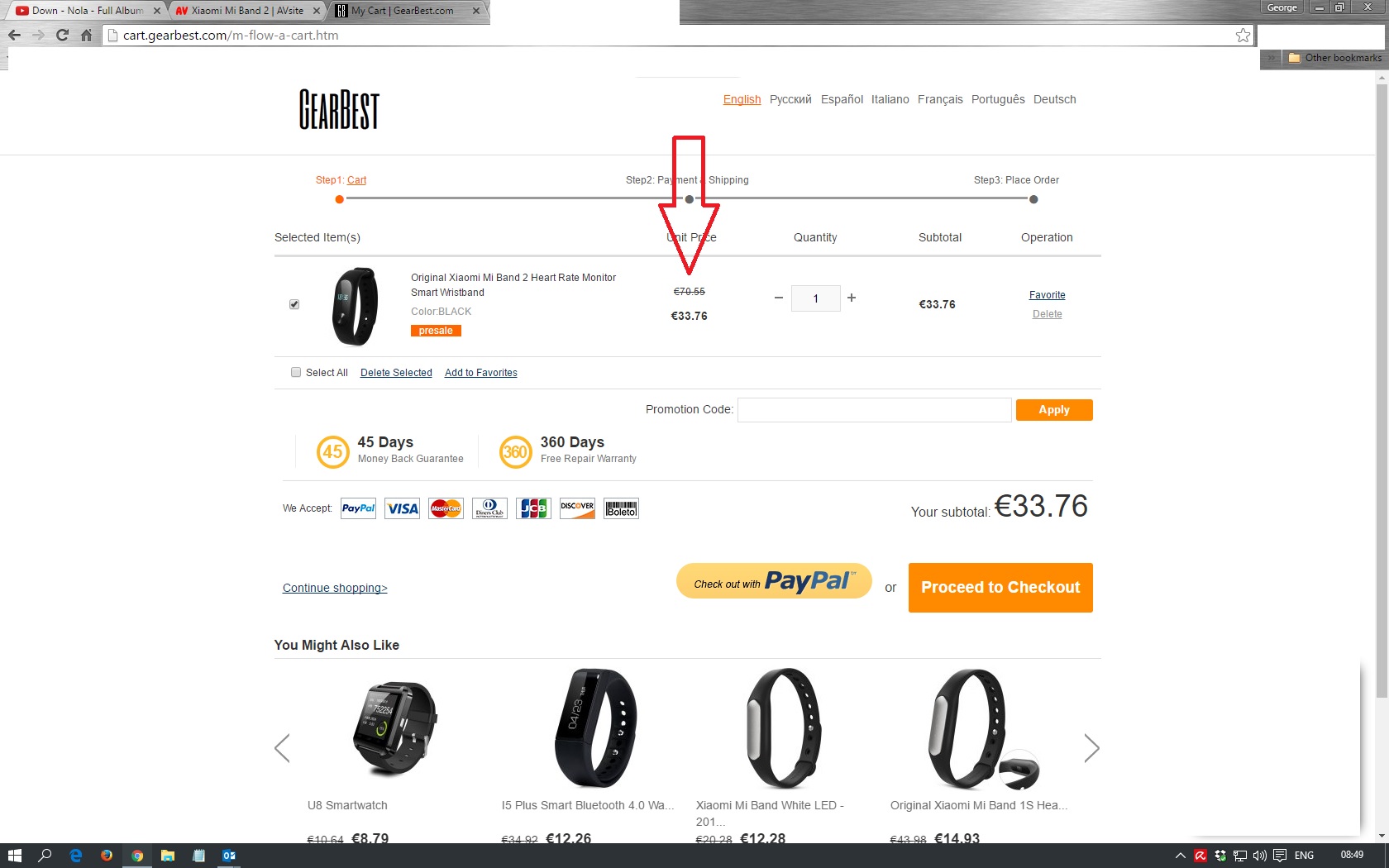Uncheck the Mi Band 2 item checkbox
This screenshot has width=1389, height=868.
pyautogui.click(x=294, y=304)
